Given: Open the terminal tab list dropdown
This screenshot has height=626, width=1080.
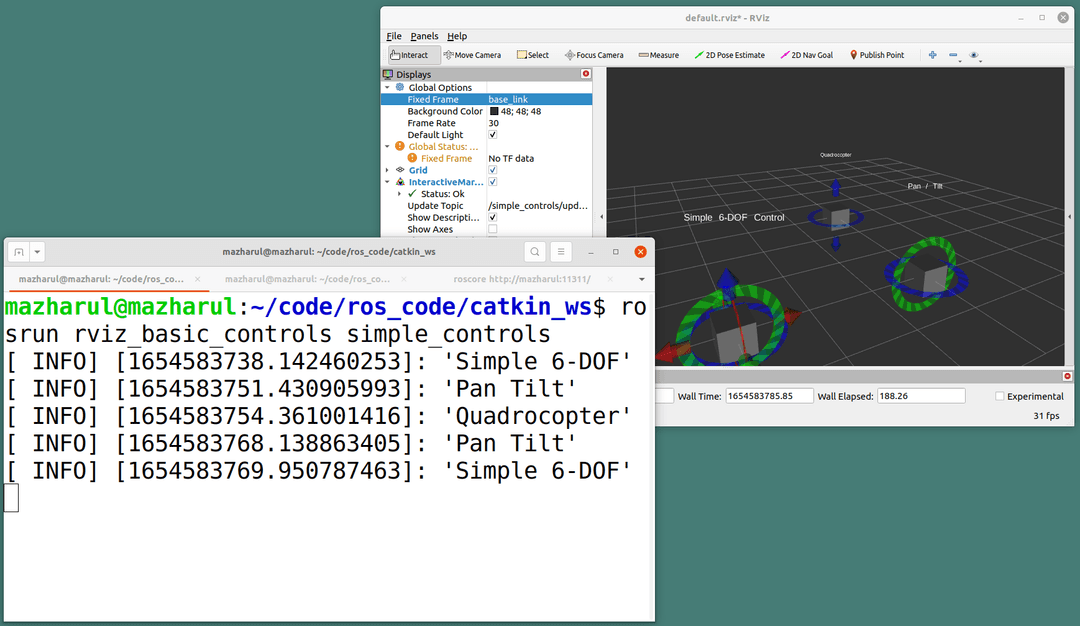Looking at the screenshot, I should pos(642,280).
